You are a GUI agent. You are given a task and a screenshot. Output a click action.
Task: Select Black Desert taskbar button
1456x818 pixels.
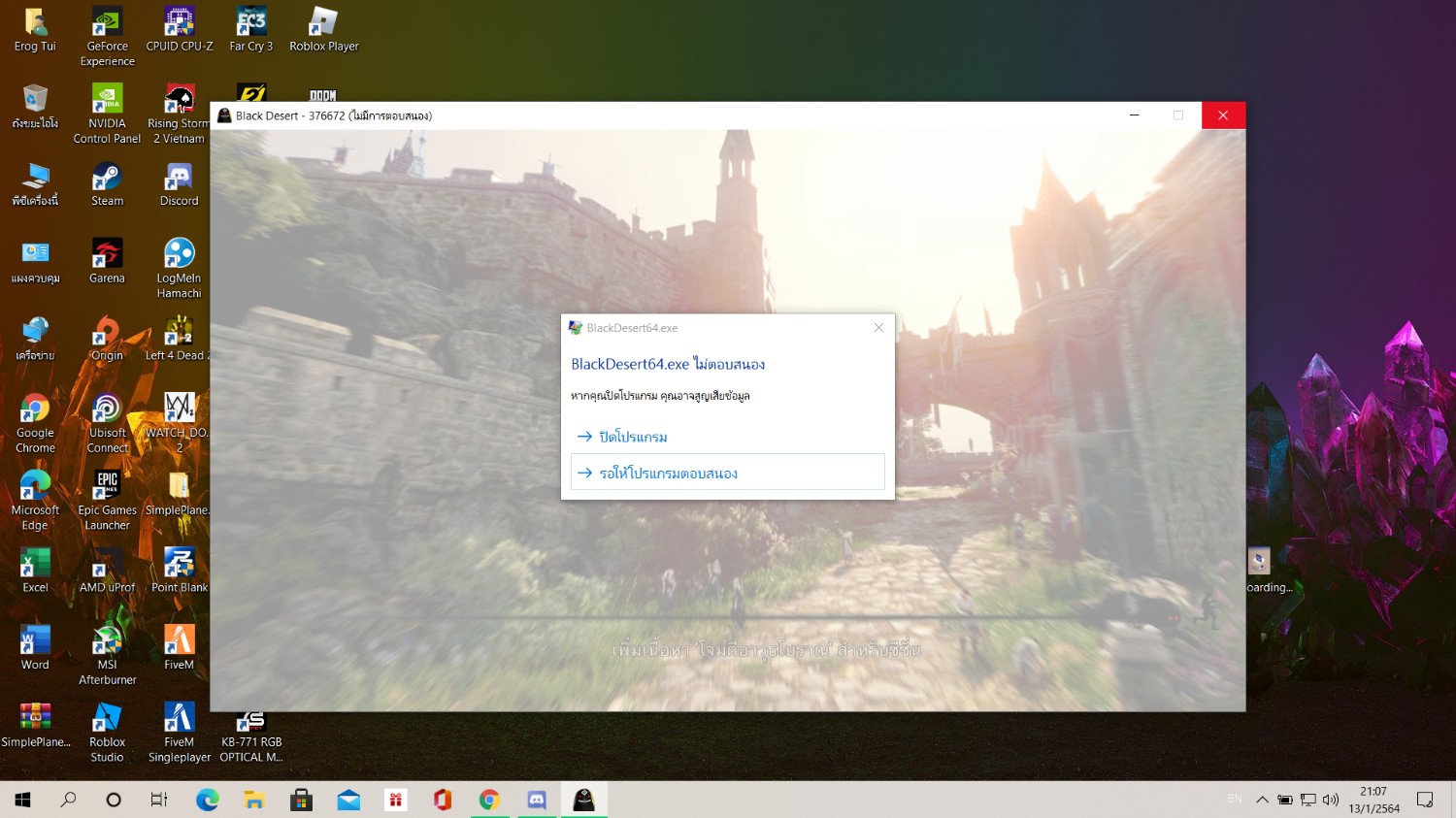click(583, 800)
